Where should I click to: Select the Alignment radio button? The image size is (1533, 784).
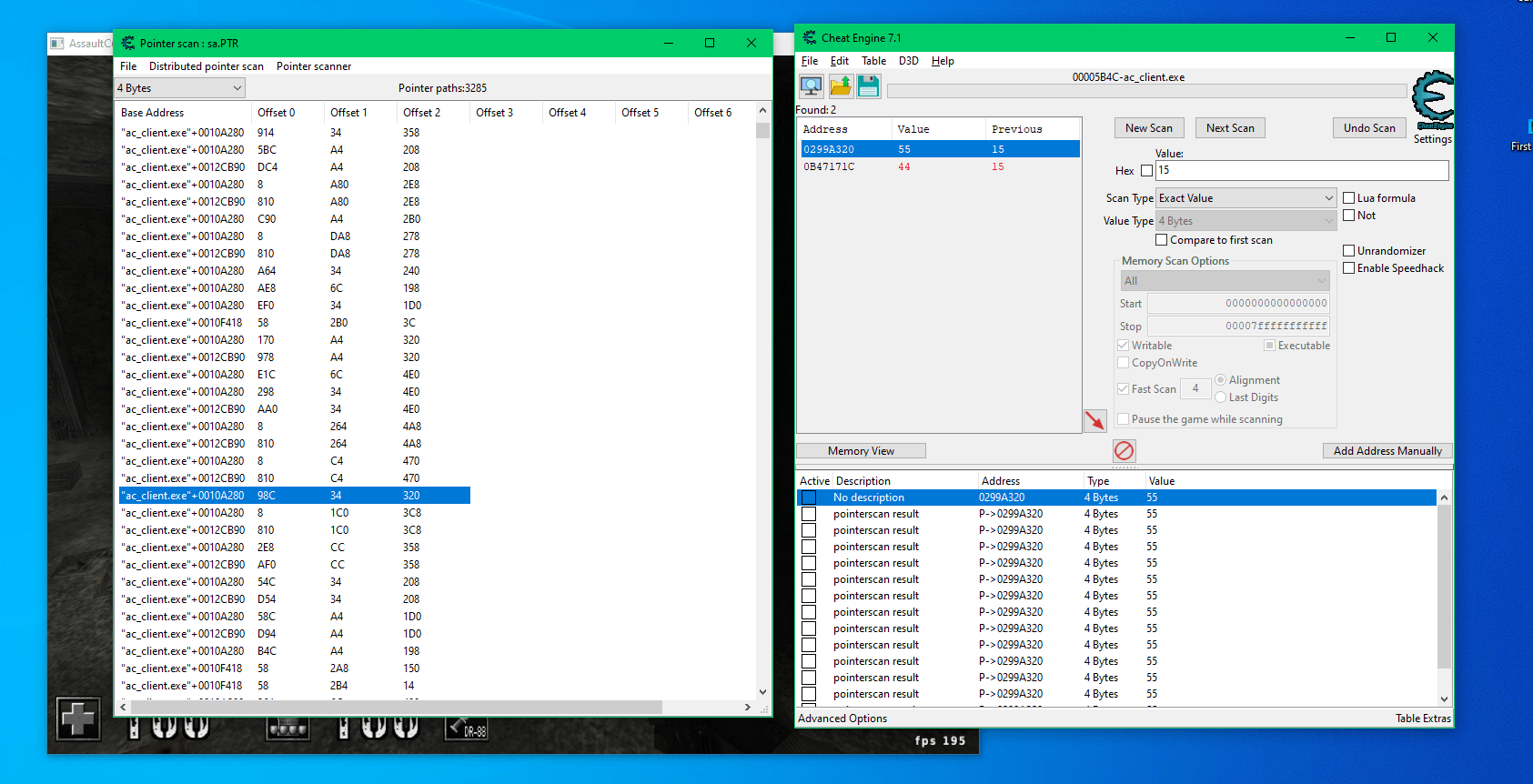1220,379
